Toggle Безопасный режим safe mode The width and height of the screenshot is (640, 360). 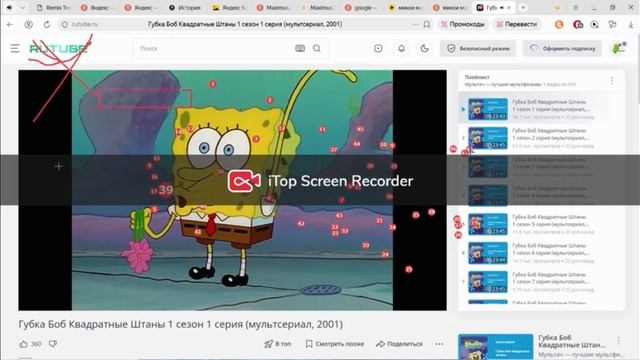tap(478, 49)
